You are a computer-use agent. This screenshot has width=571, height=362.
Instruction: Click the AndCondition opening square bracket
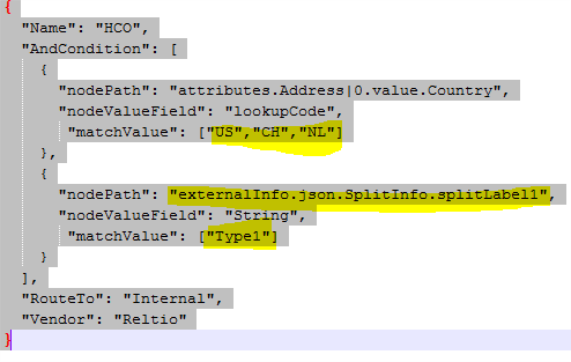click(x=174, y=49)
